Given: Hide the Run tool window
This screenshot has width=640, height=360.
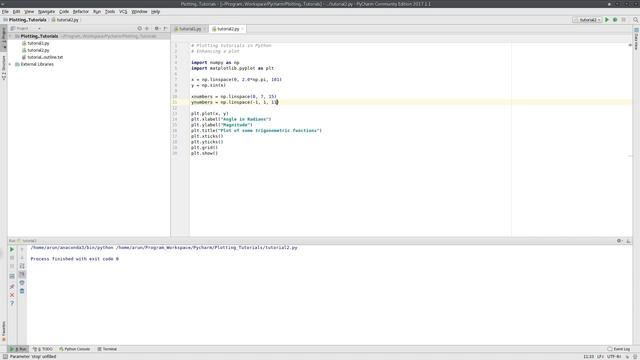Looking at the screenshot, I should (629, 241).
